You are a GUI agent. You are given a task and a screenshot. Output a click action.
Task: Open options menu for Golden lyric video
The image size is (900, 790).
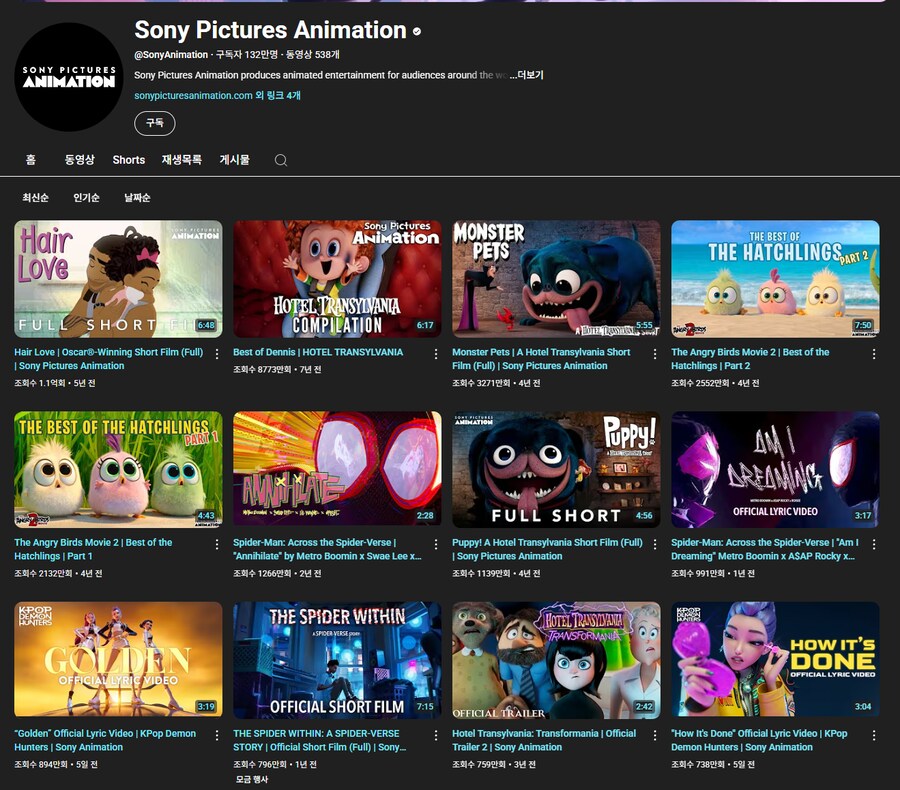(x=217, y=735)
